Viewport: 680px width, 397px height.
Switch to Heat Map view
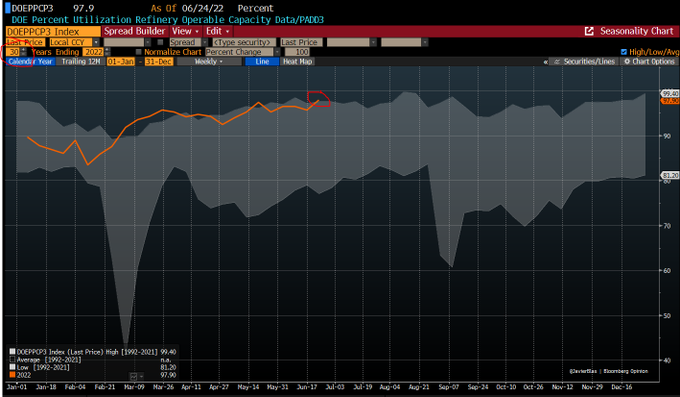[298, 62]
